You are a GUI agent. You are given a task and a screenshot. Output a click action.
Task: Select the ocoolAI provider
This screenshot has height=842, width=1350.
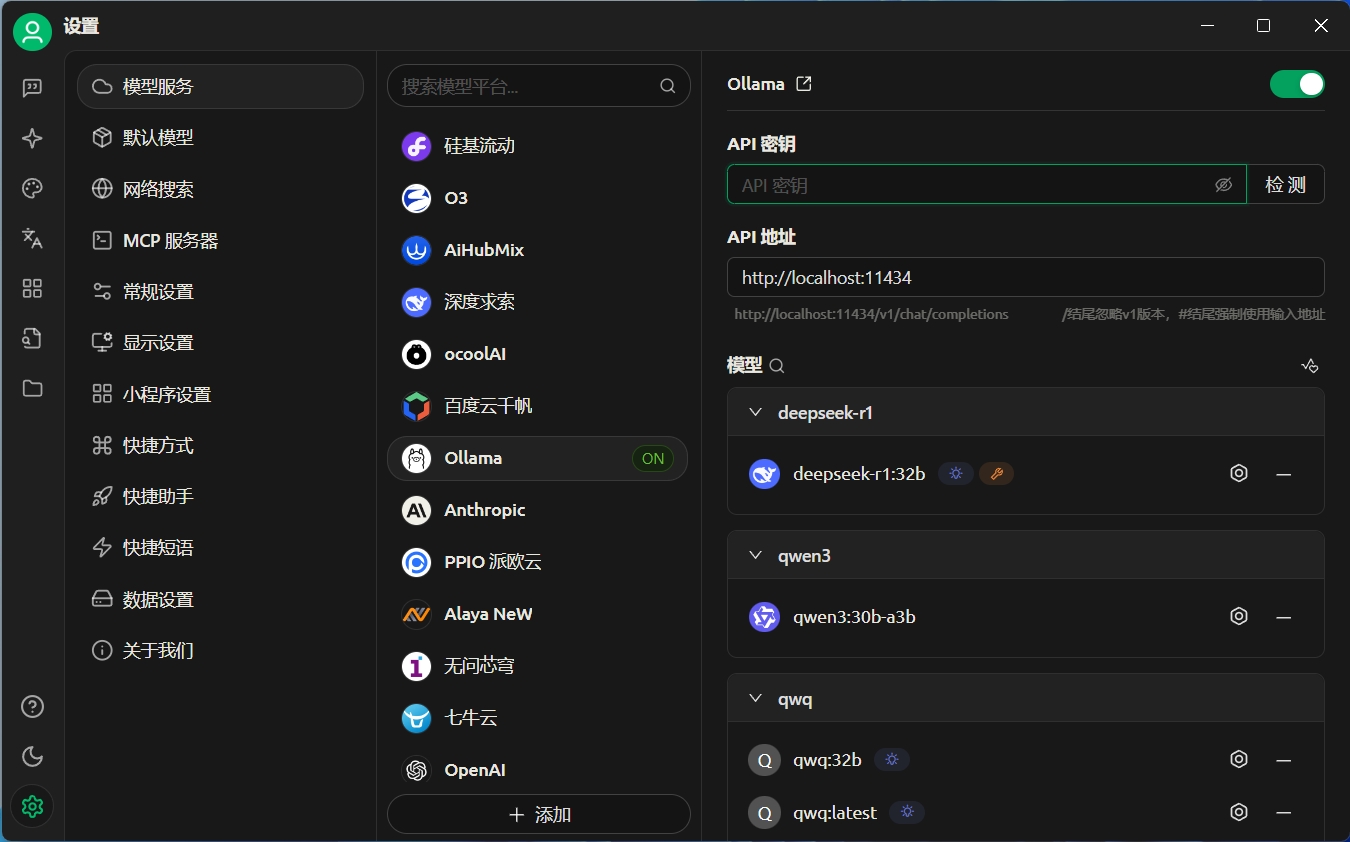pos(538,354)
